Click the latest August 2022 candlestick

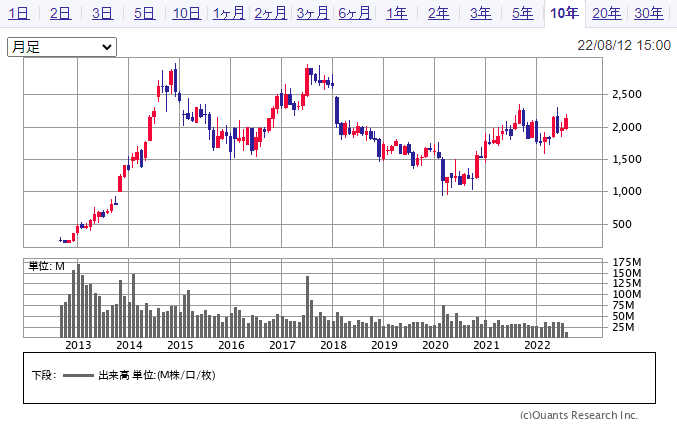(566, 121)
